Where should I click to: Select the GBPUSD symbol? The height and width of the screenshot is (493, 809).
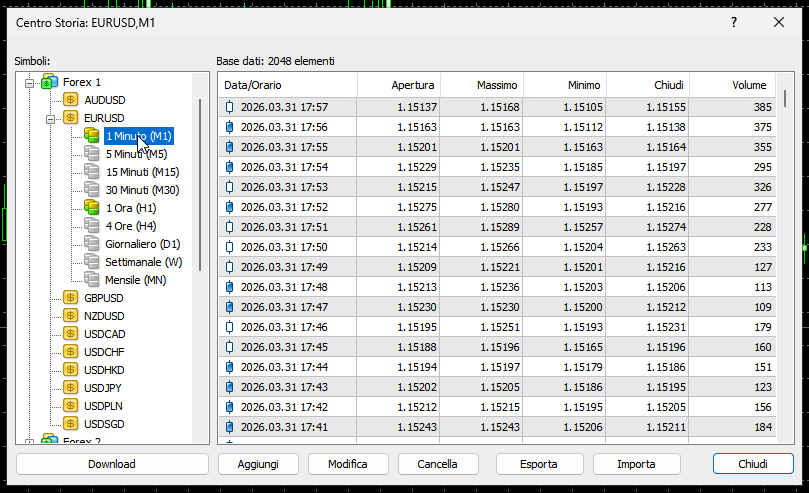coord(104,298)
